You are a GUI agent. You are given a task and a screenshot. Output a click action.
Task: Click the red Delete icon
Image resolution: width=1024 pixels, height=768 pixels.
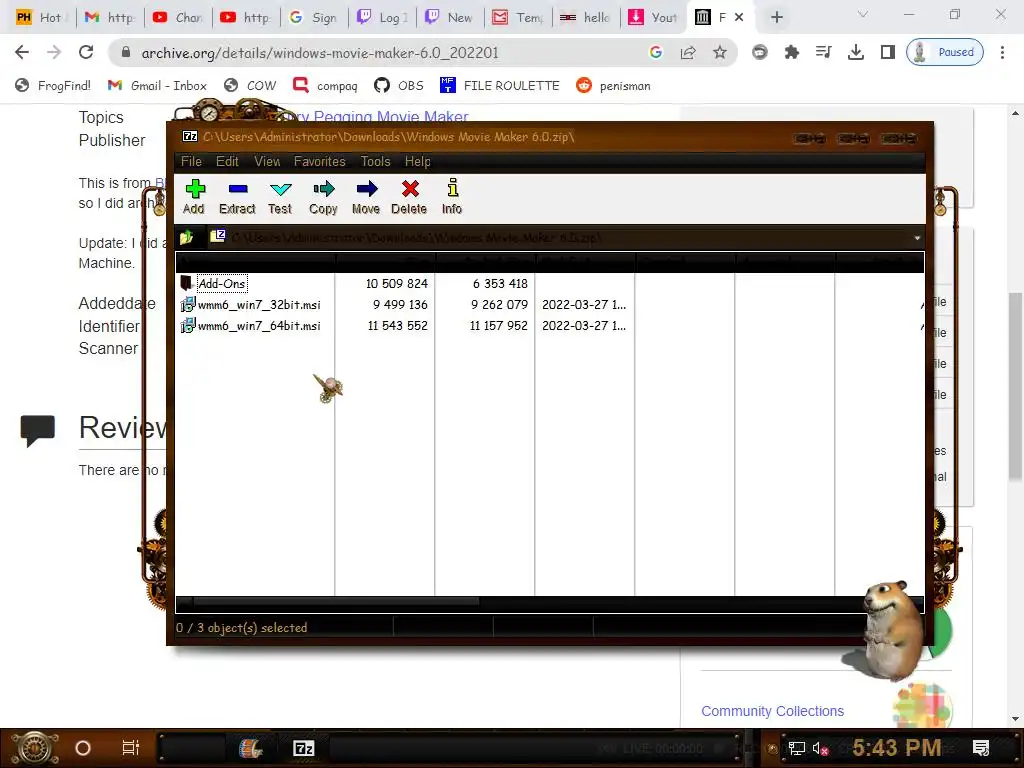[409, 197]
